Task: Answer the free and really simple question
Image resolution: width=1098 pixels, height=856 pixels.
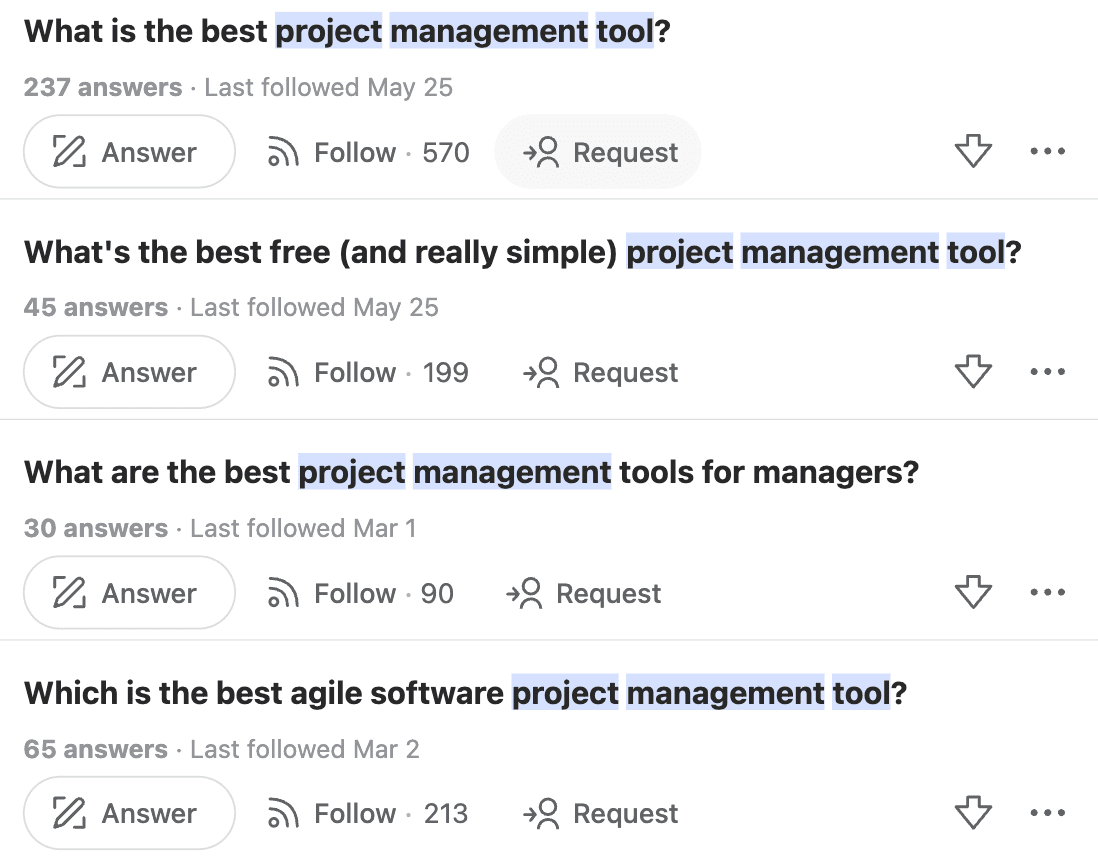Action: click(x=129, y=372)
